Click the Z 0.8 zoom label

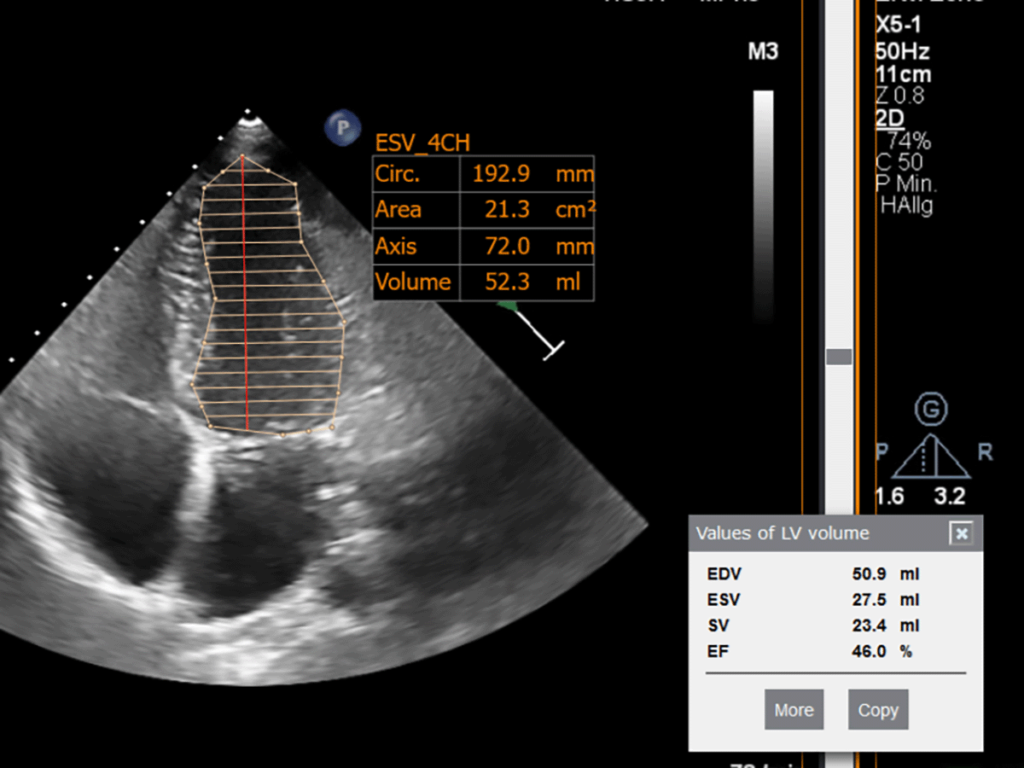pyautogui.click(x=900, y=96)
